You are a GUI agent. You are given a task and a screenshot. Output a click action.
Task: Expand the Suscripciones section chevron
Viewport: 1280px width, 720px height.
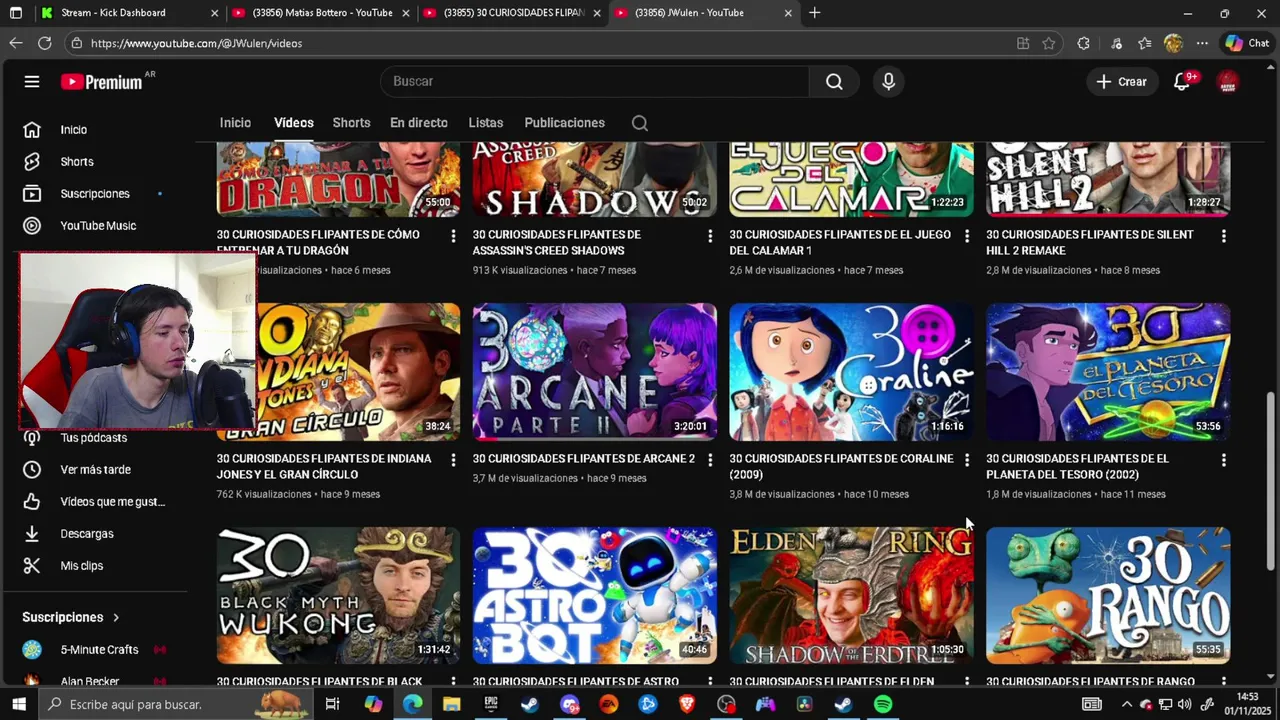coord(116,617)
